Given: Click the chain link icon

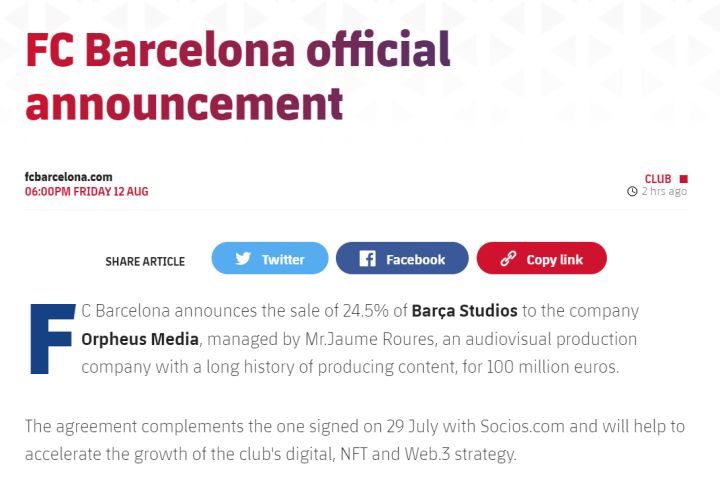Looking at the screenshot, I should 508,258.
